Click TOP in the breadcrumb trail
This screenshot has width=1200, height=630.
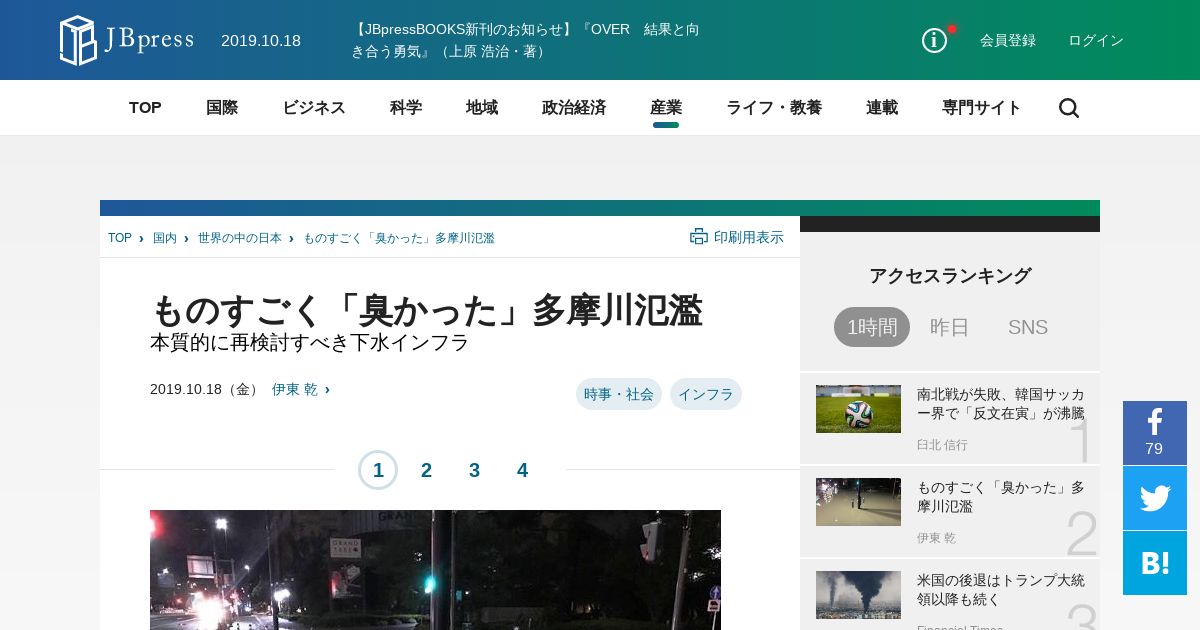coord(120,238)
